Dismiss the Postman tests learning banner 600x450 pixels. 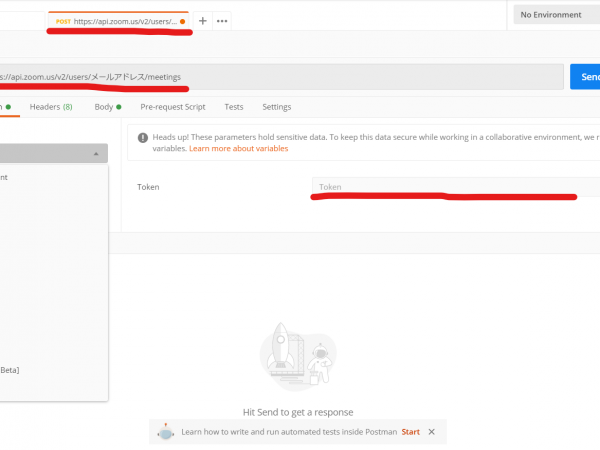click(x=432, y=432)
